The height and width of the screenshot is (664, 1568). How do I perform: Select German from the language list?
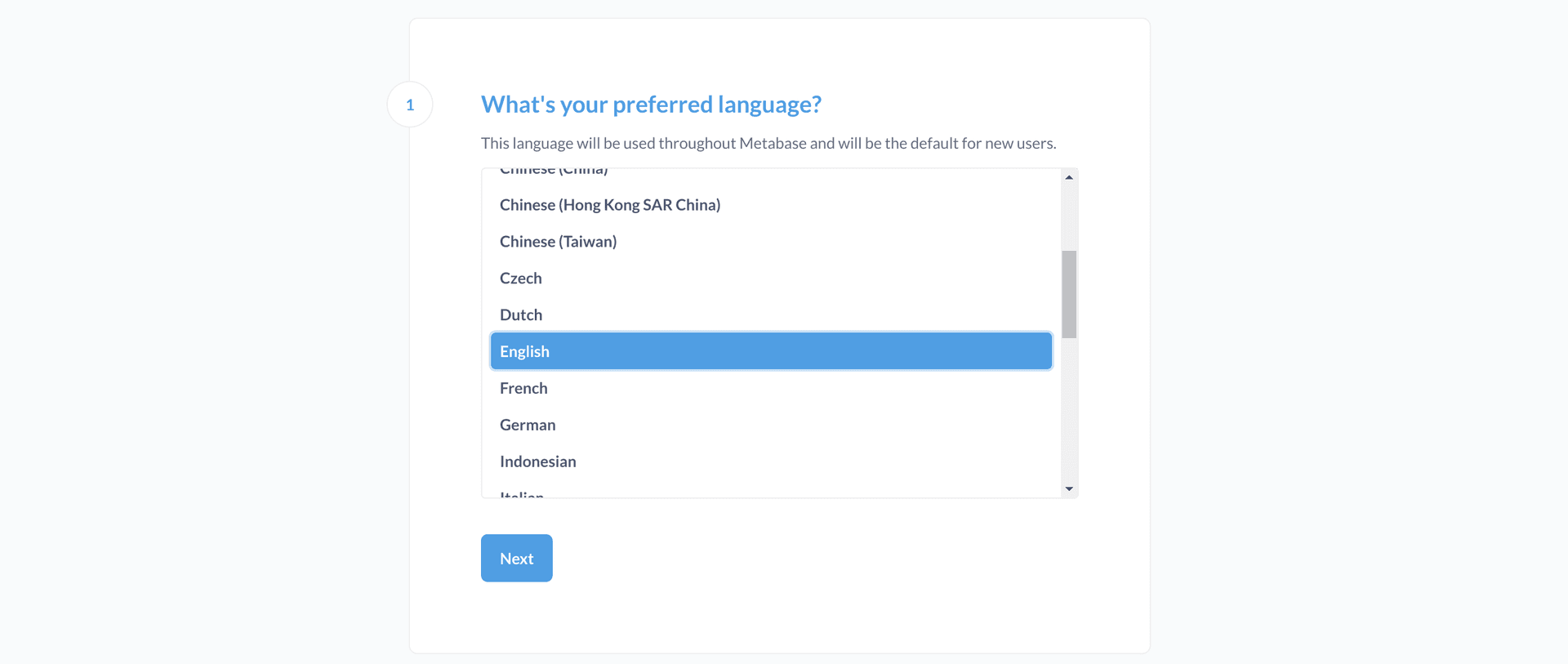(x=528, y=426)
